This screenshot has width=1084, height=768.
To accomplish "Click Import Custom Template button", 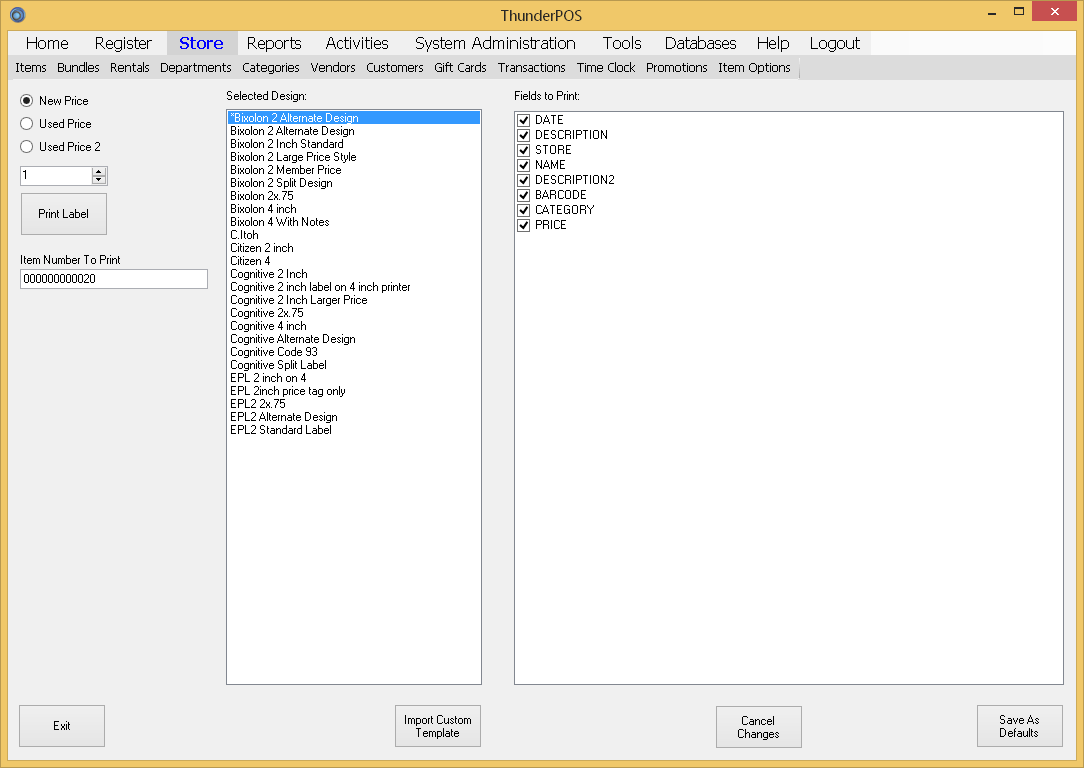I will coord(438,727).
